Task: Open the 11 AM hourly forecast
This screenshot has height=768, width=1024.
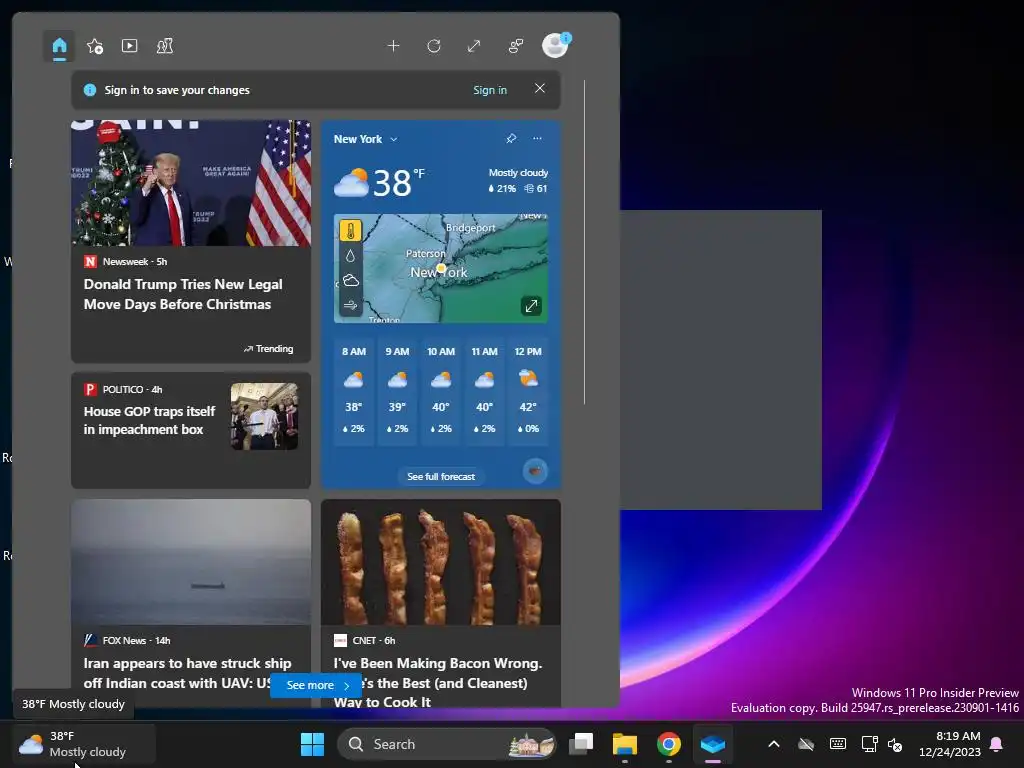Action: 485,391
